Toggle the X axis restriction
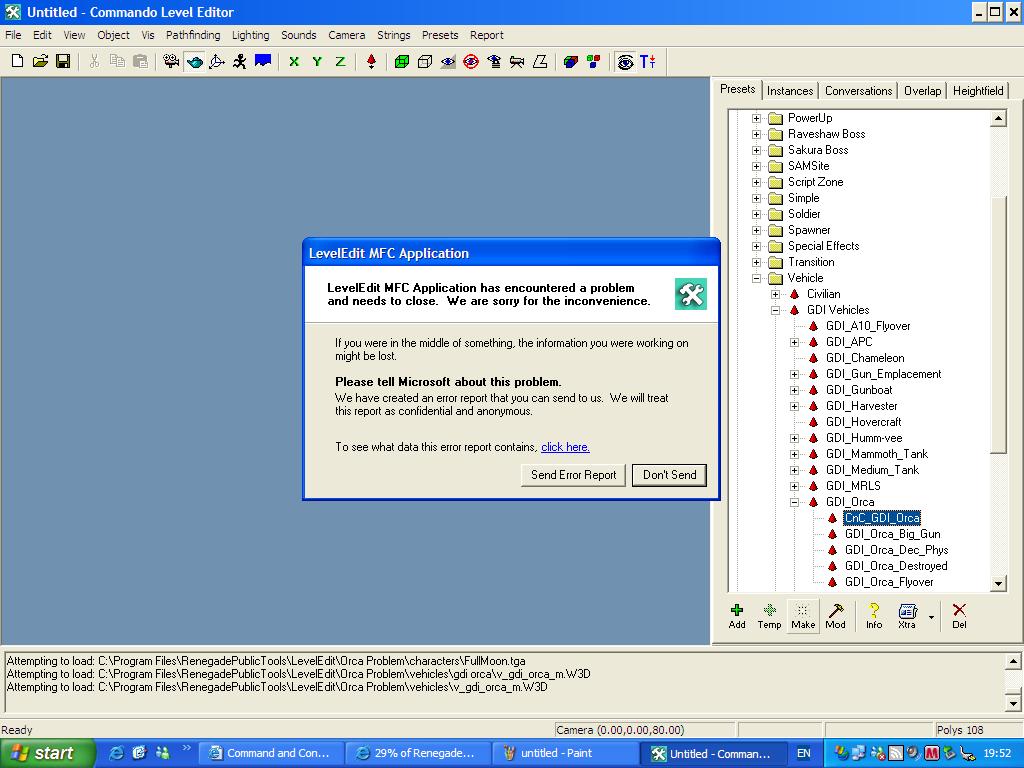The width and height of the screenshot is (1024, 768). coord(294,61)
